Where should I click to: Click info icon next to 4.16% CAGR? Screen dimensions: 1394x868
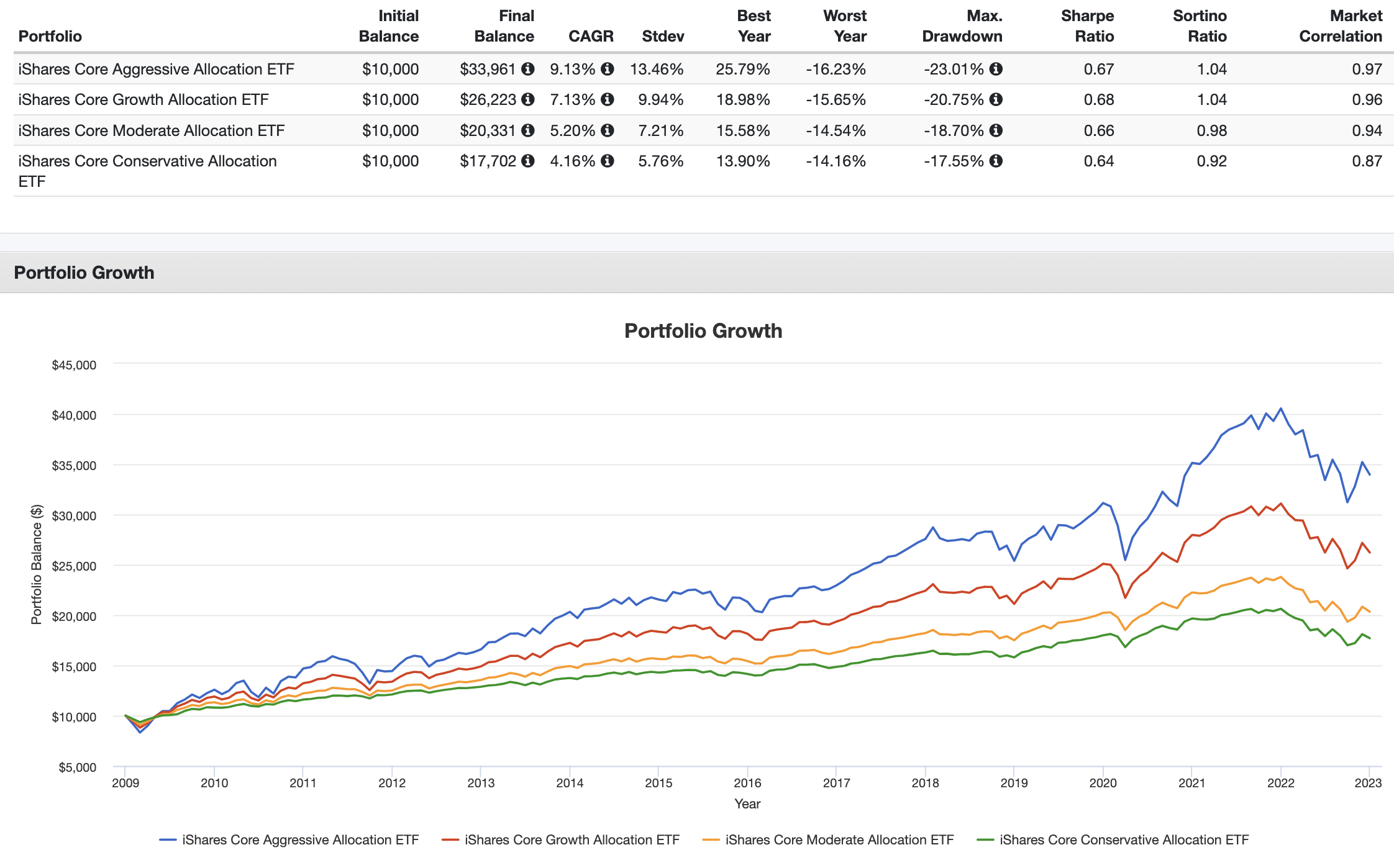tap(608, 161)
